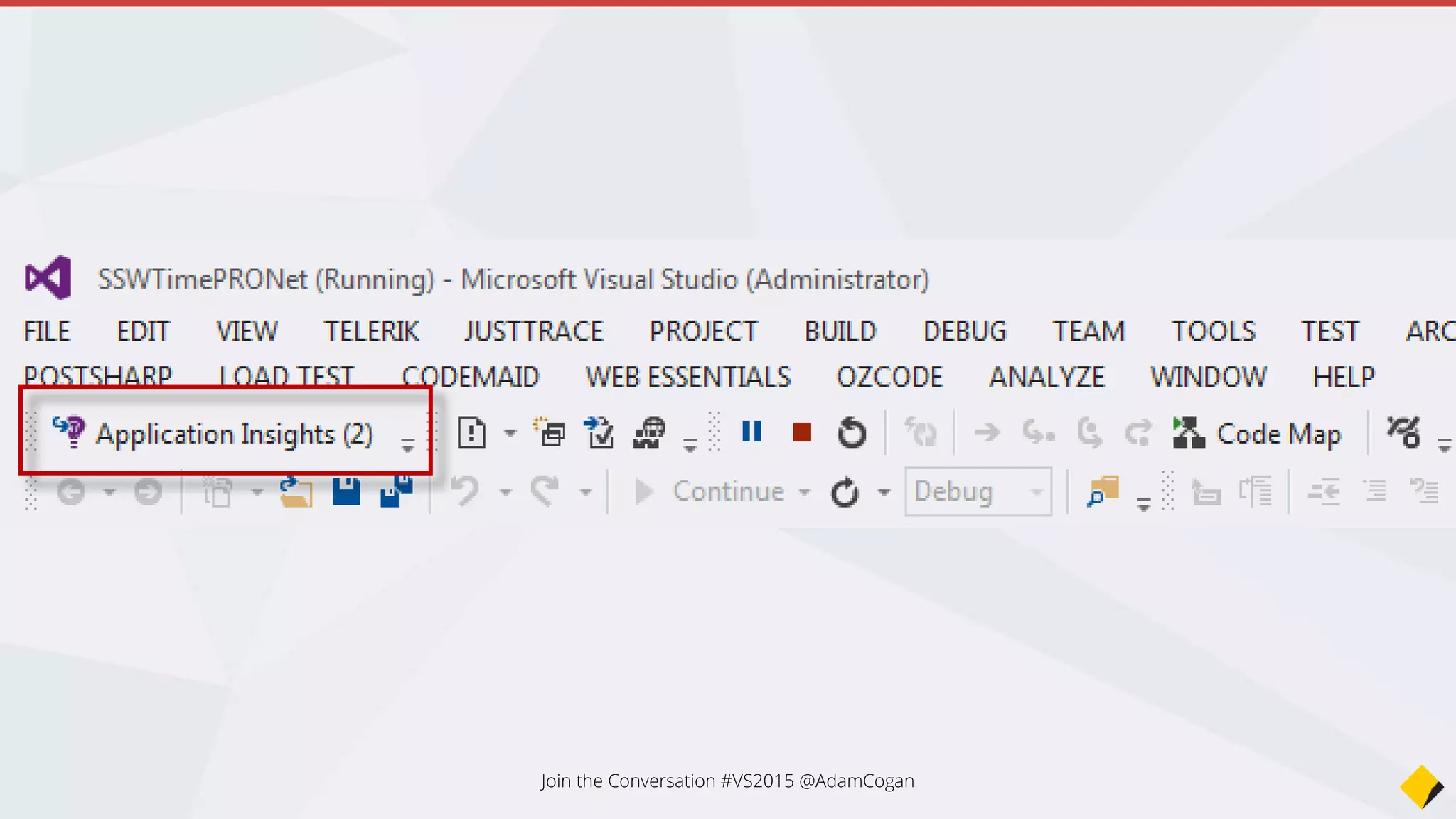This screenshot has height=819, width=1456.
Task: Click the greyed rotating arrows icon after Restart
Action: point(921,432)
